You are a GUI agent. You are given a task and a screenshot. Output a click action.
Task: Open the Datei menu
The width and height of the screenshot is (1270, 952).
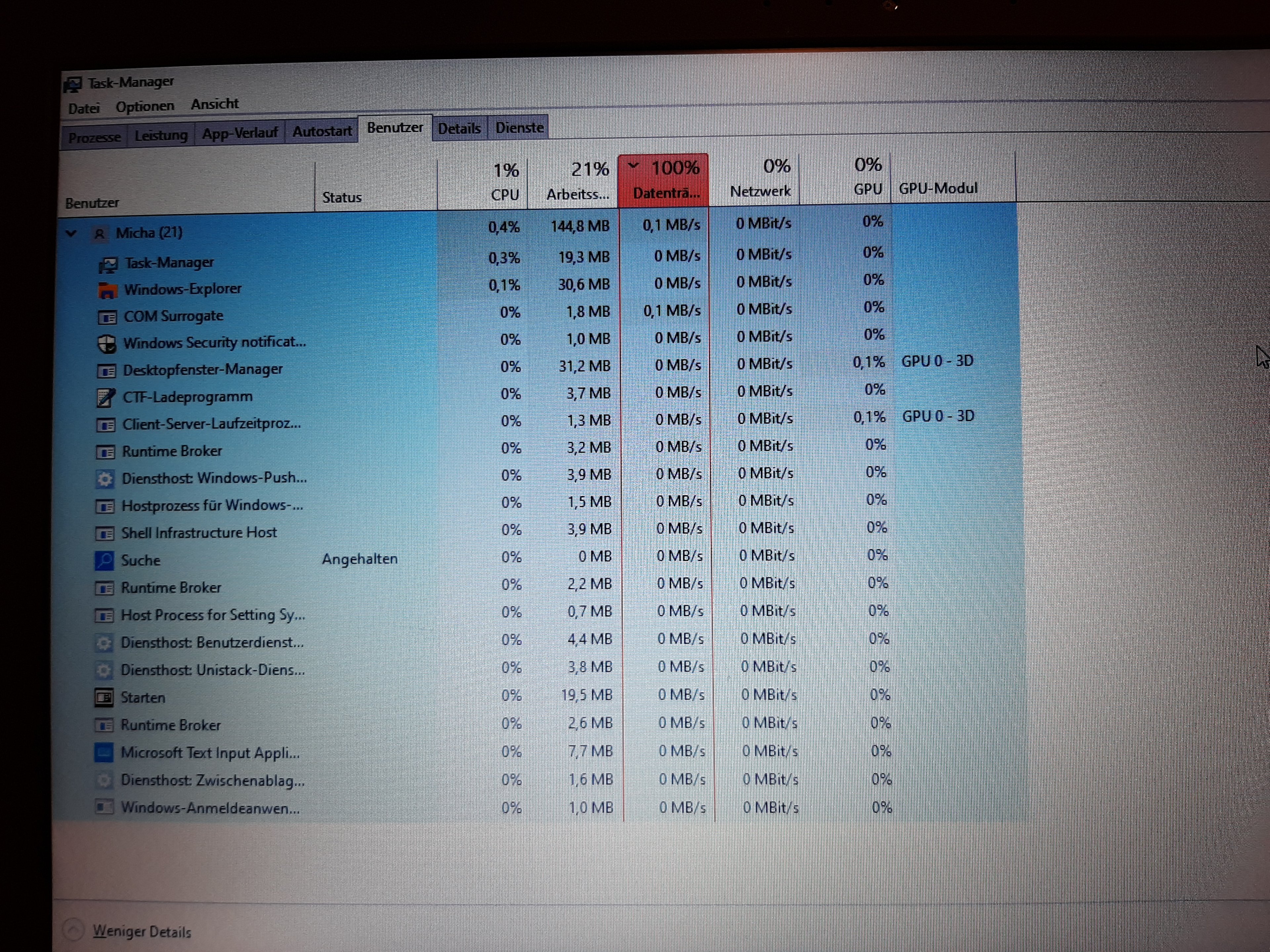tap(84, 108)
